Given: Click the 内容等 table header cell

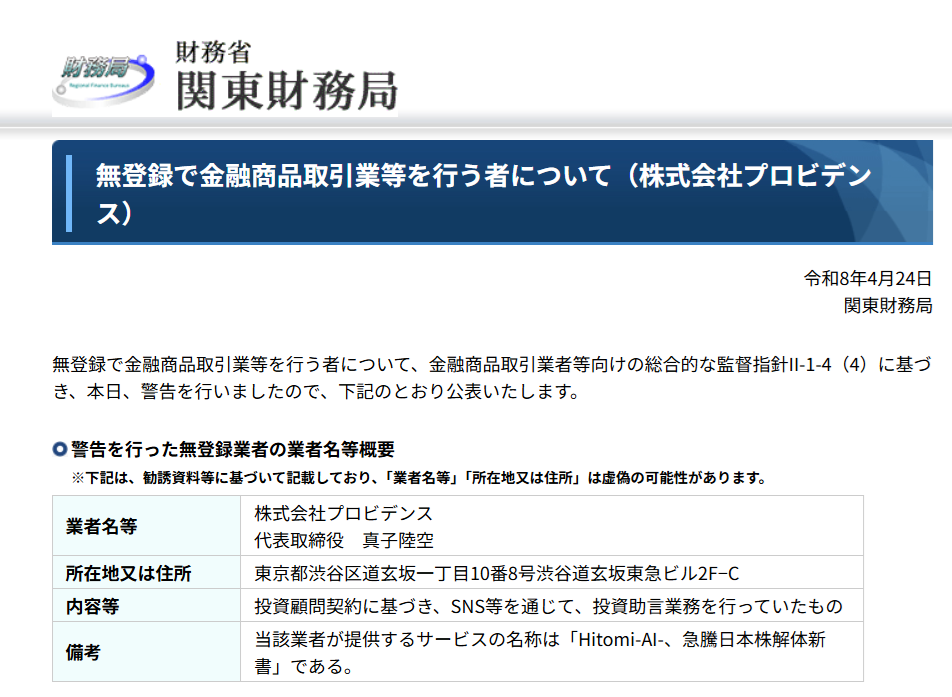Looking at the screenshot, I should click(x=146, y=605).
